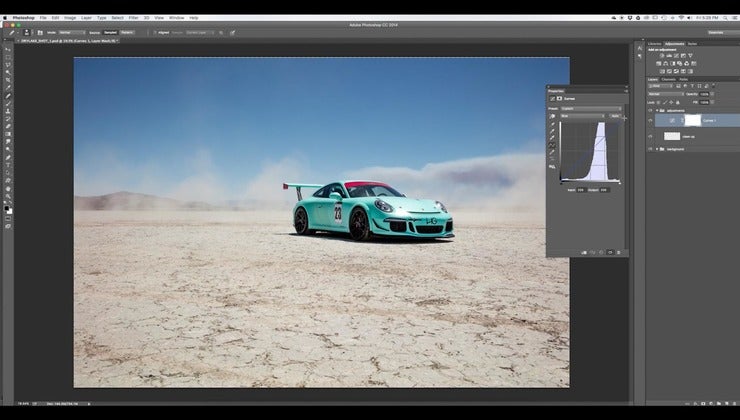Hide the background group layer

click(x=650, y=149)
